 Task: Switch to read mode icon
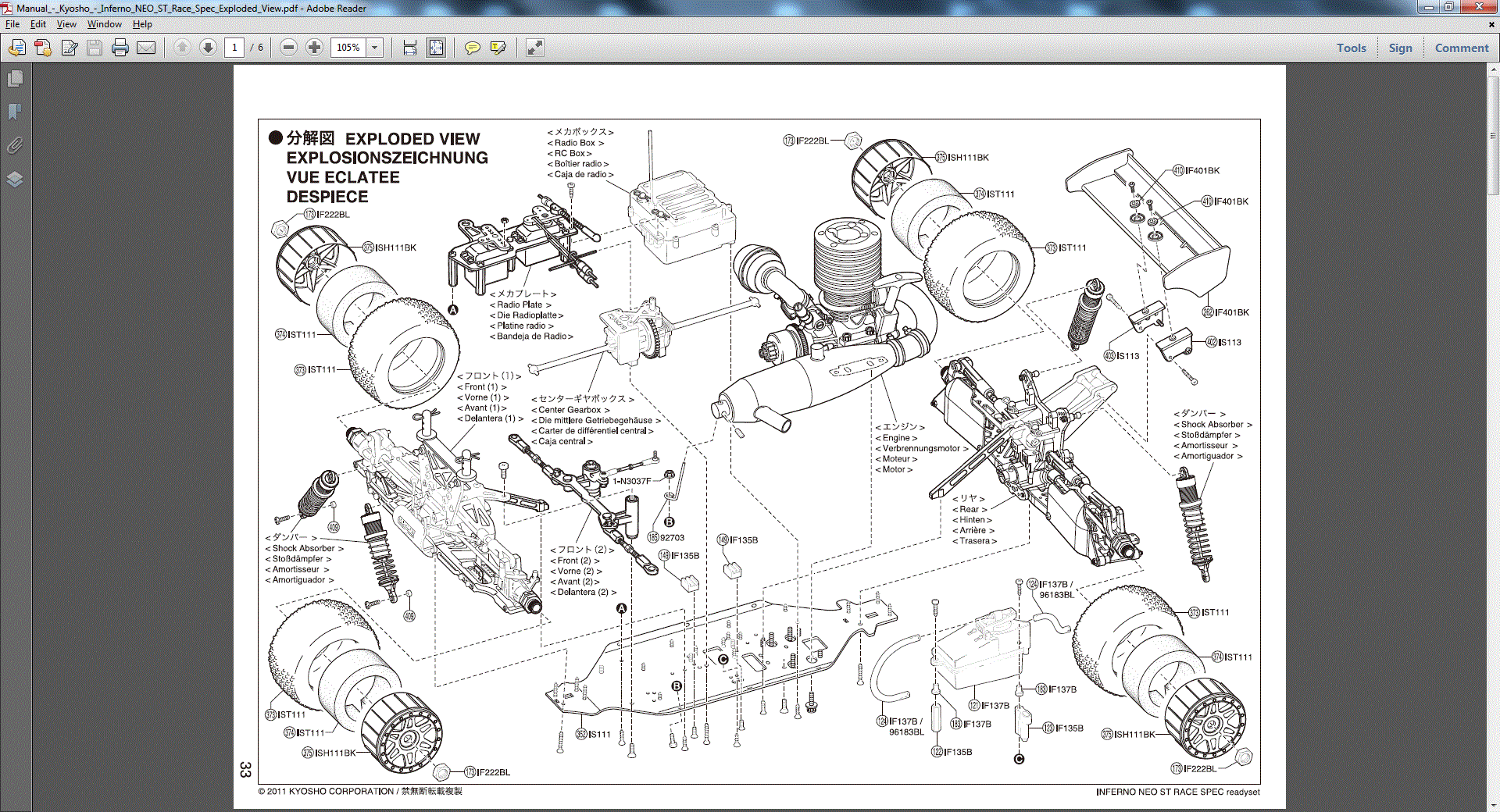pyautogui.click(x=534, y=48)
